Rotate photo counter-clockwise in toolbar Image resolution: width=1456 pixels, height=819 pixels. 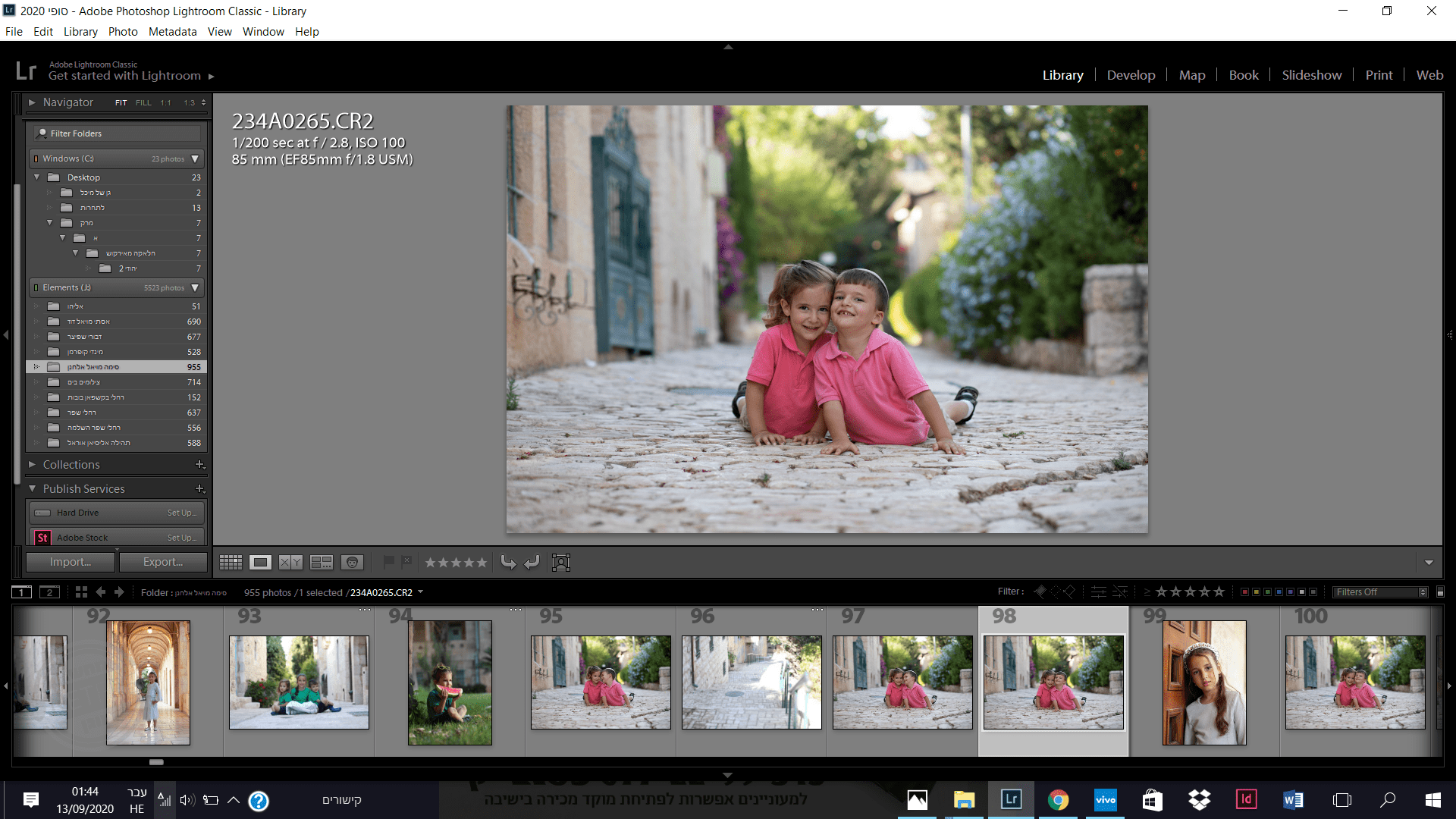pos(508,562)
